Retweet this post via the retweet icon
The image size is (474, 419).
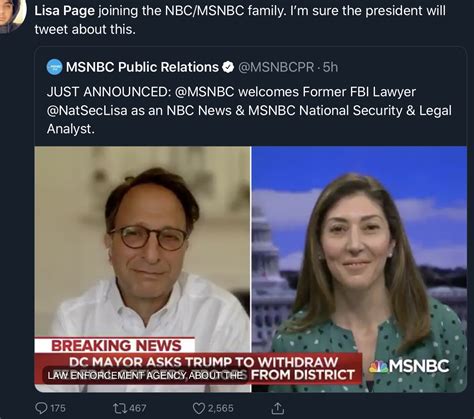tap(120, 408)
